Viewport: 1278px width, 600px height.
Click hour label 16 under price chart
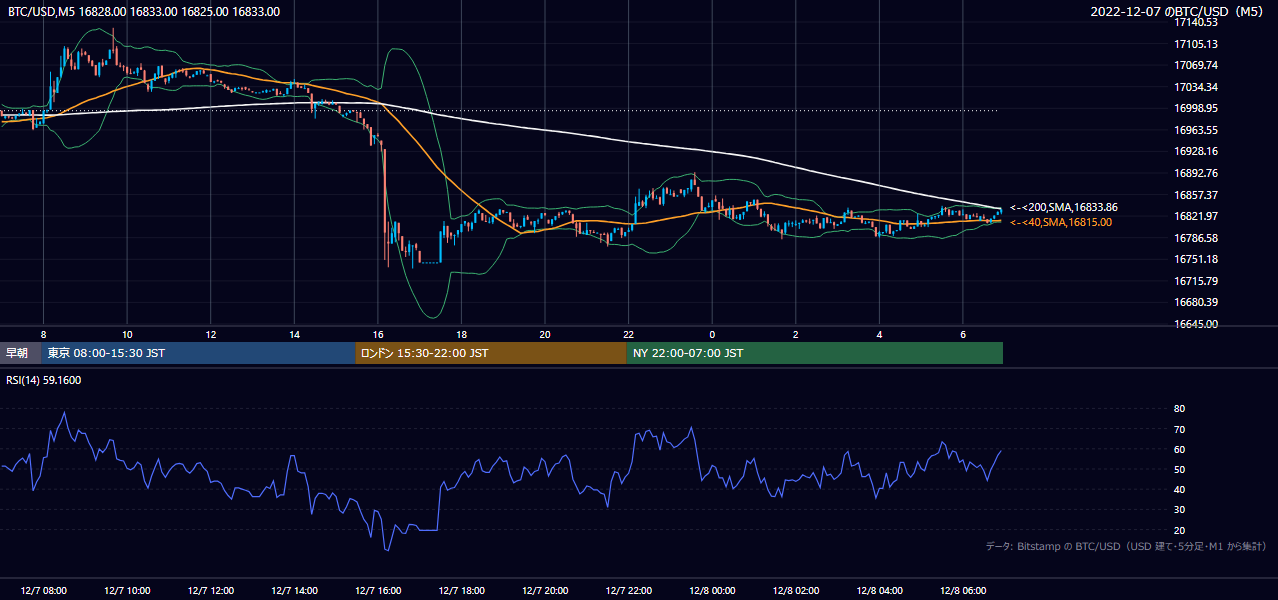(x=377, y=334)
